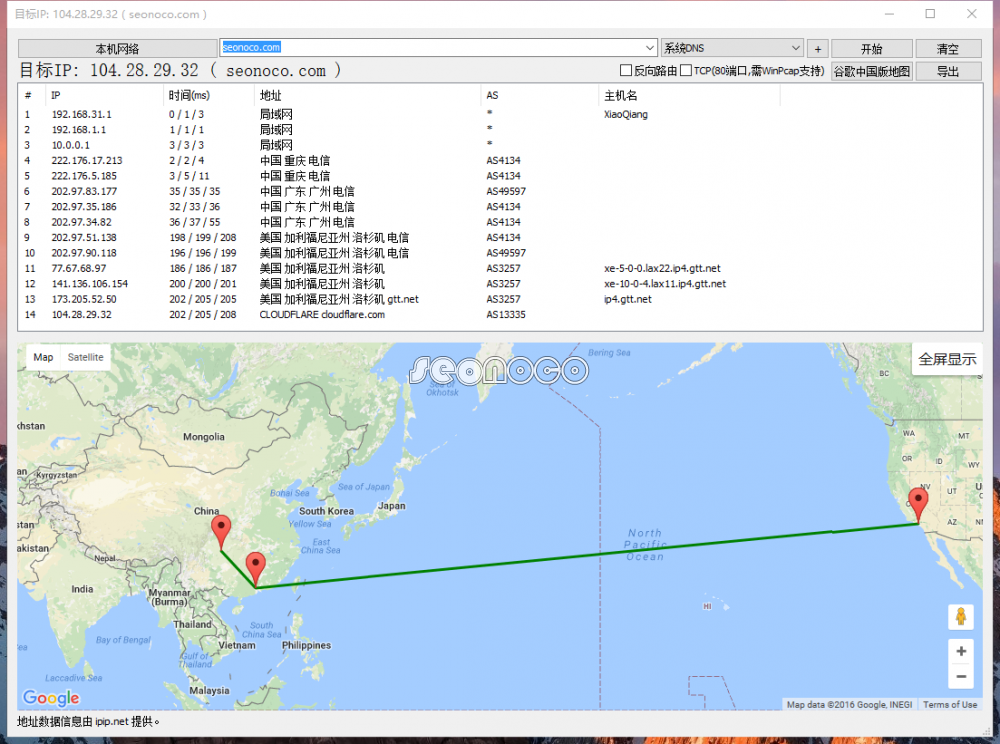This screenshot has height=744, width=1000.
Task: Click the 清空 button
Action: click(x=947, y=49)
